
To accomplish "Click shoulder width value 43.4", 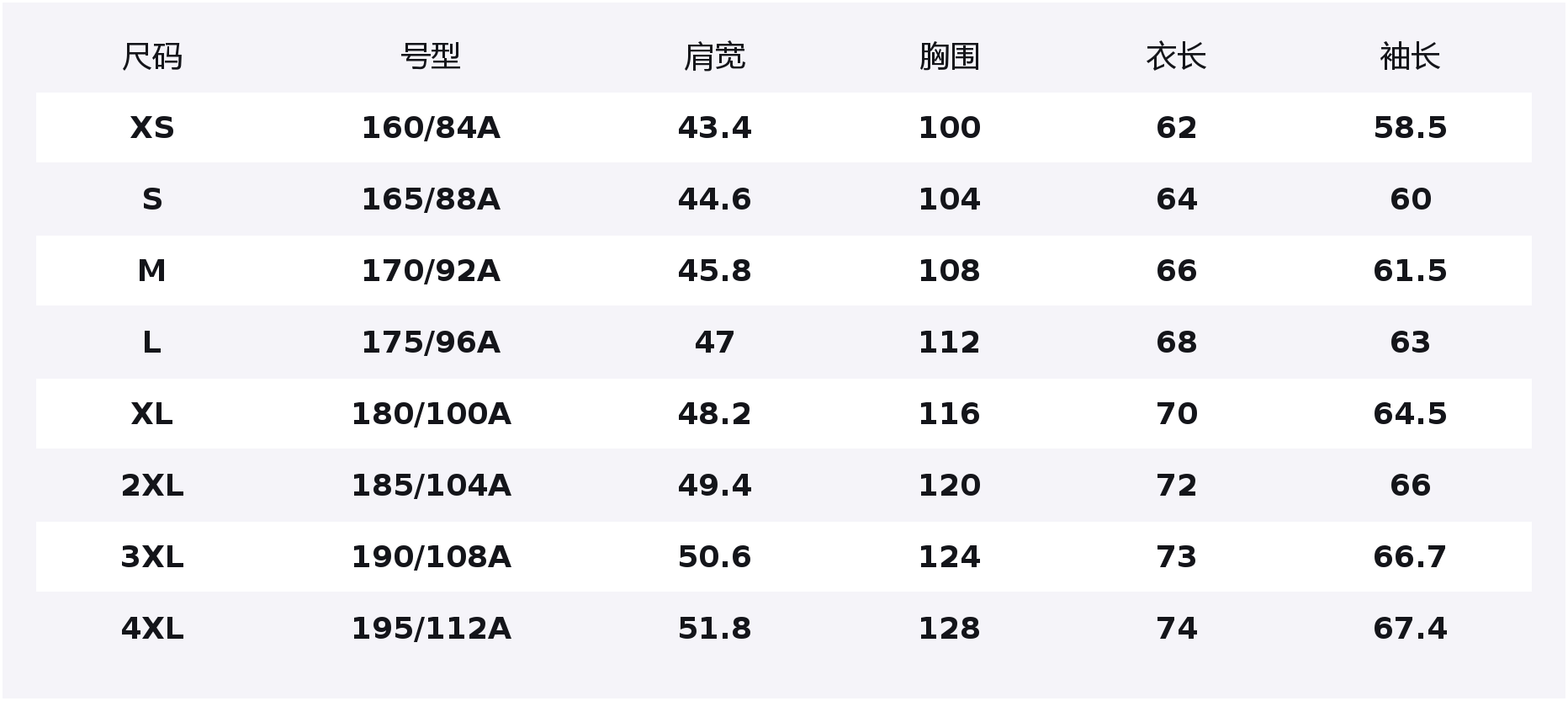I will (714, 128).
